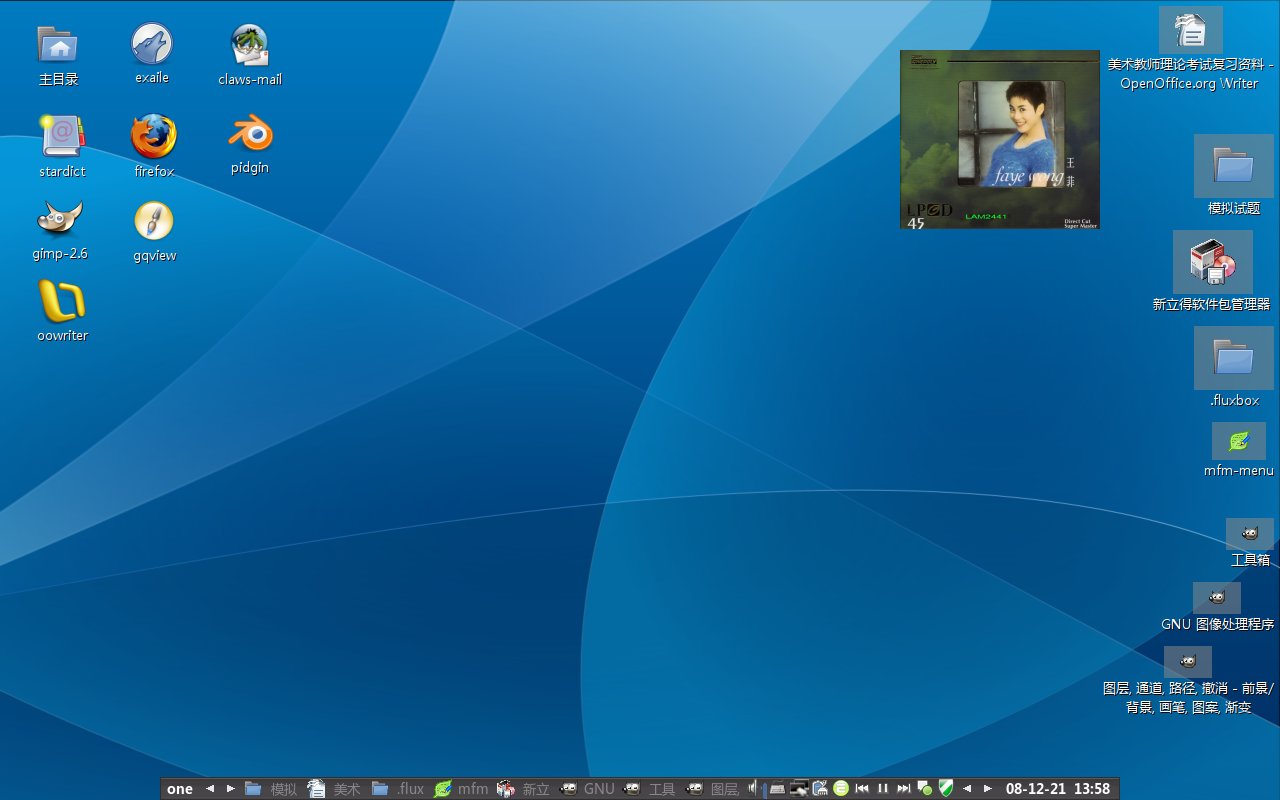This screenshot has height=800, width=1280.
Task: Open the network monitors tray icon
Action: tap(799, 789)
